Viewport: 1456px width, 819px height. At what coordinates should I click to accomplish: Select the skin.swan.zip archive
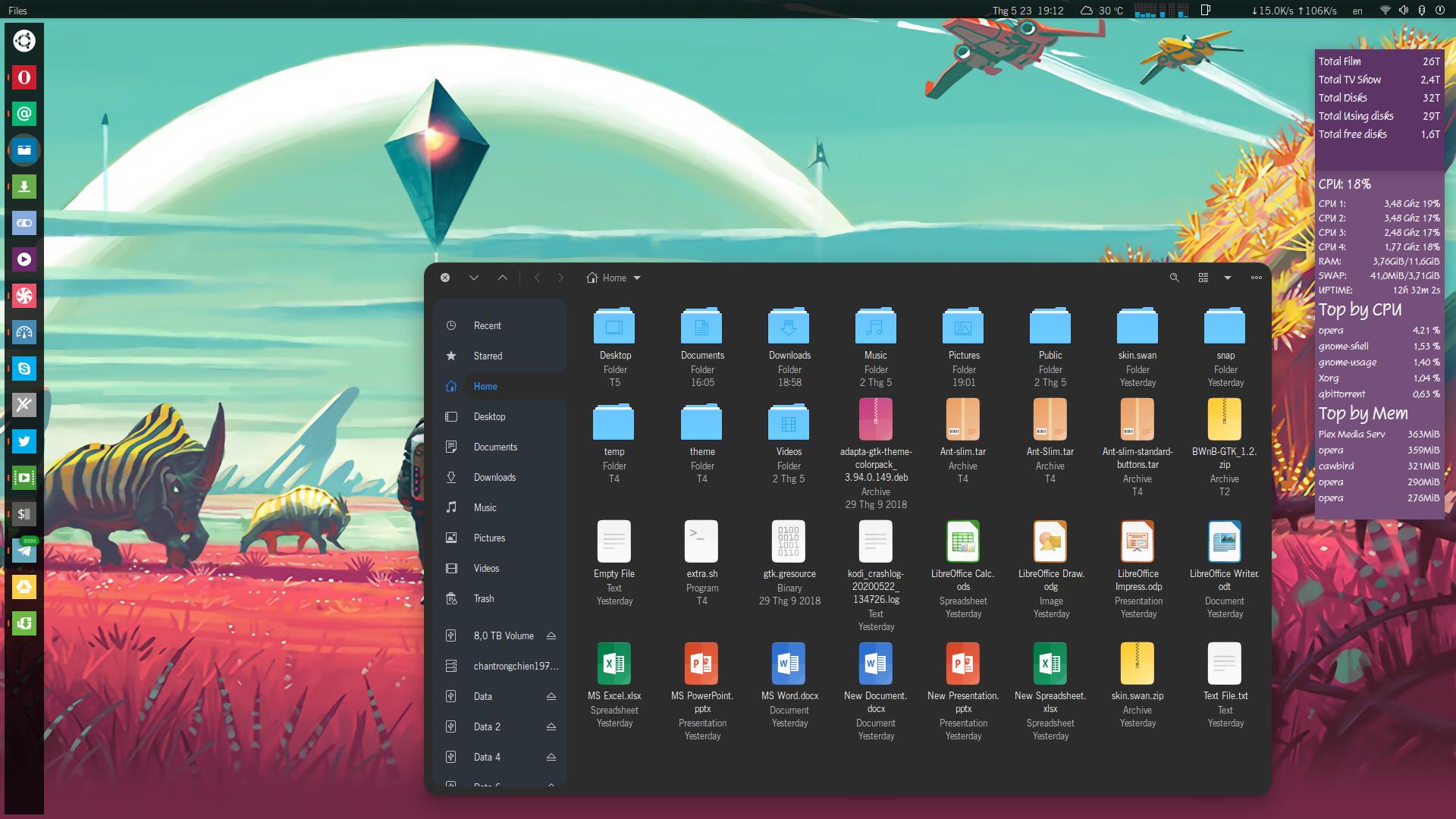[1137, 664]
